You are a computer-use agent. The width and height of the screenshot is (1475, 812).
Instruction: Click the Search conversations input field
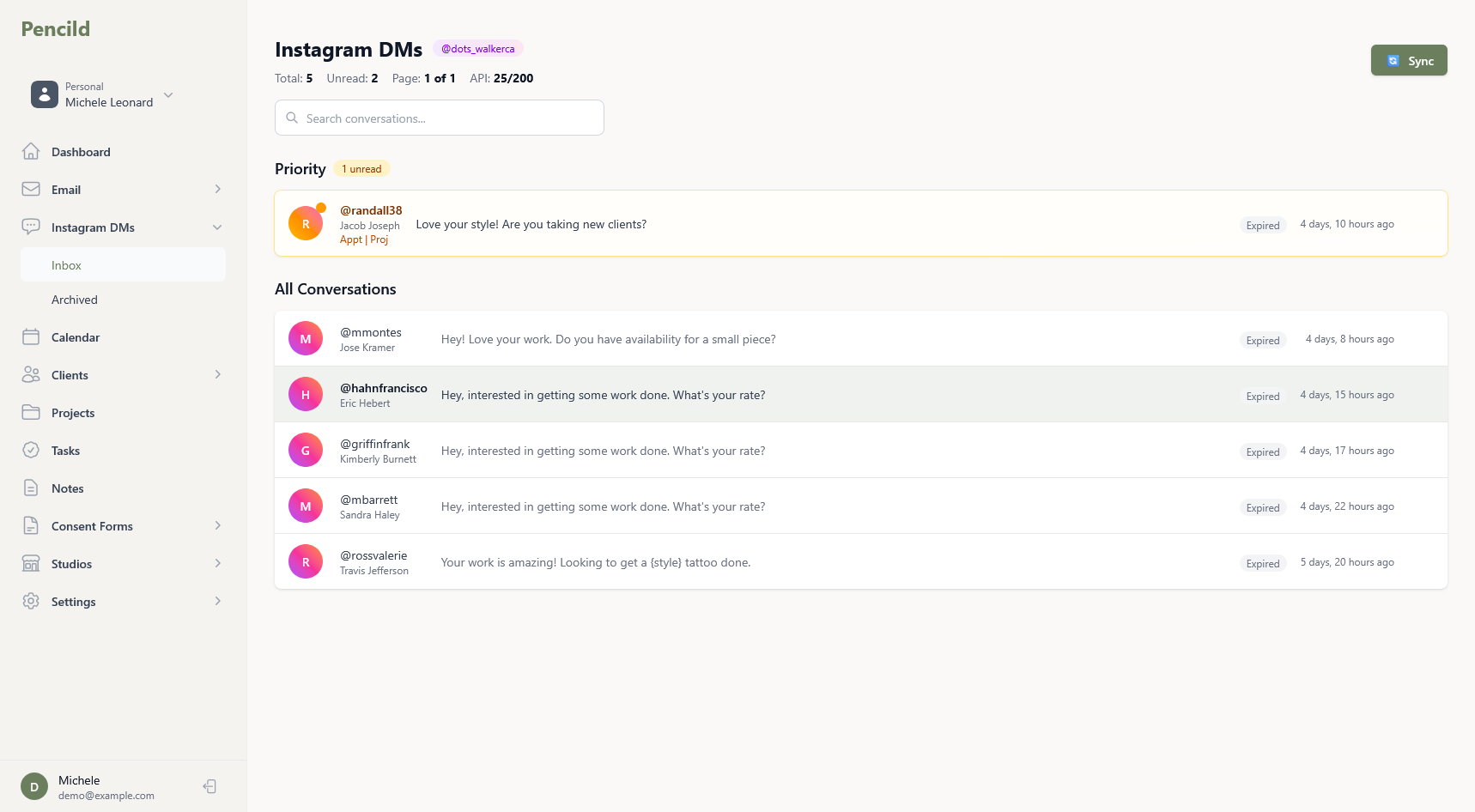click(x=439, y=118)
